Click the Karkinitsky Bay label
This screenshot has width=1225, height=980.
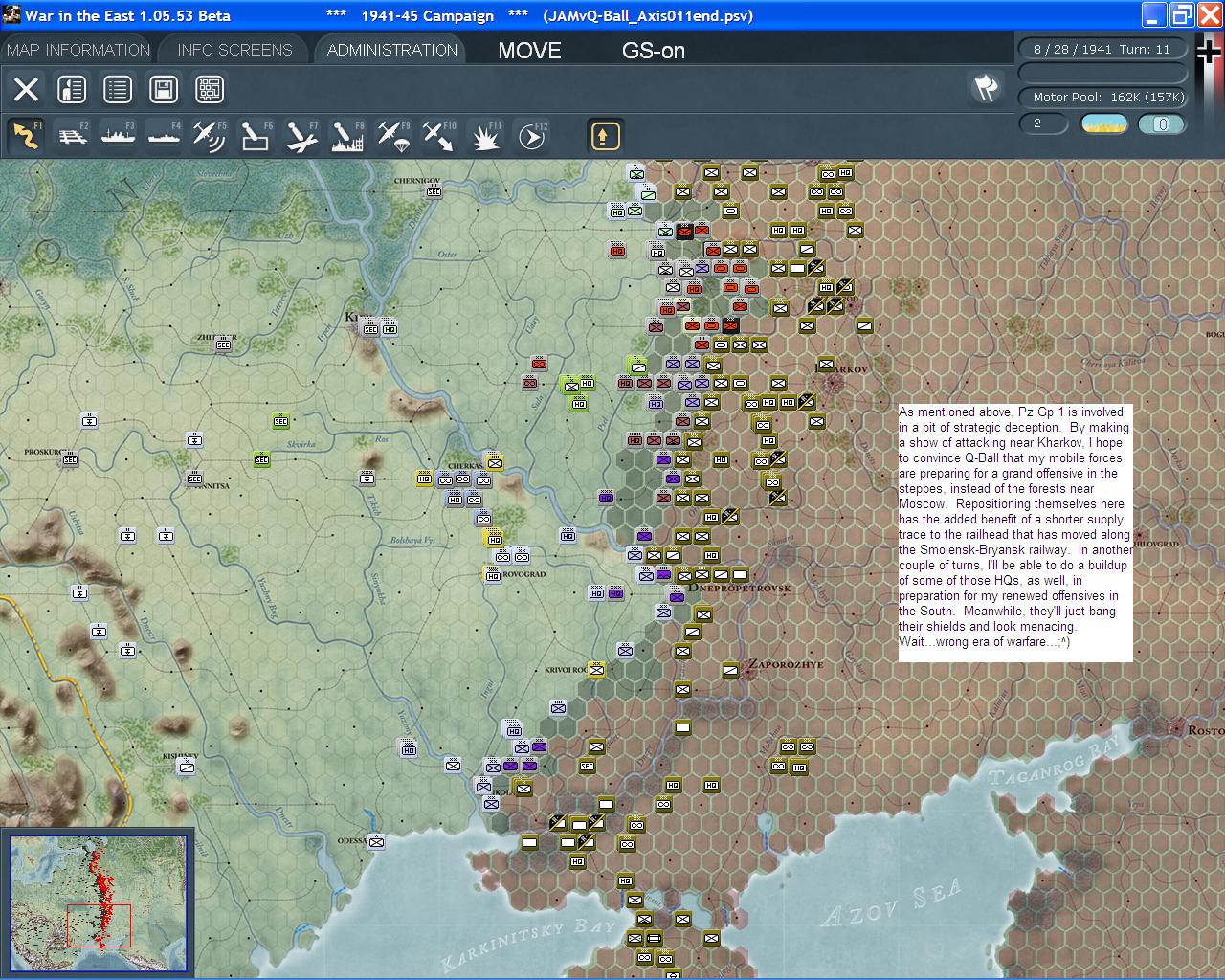528,945
